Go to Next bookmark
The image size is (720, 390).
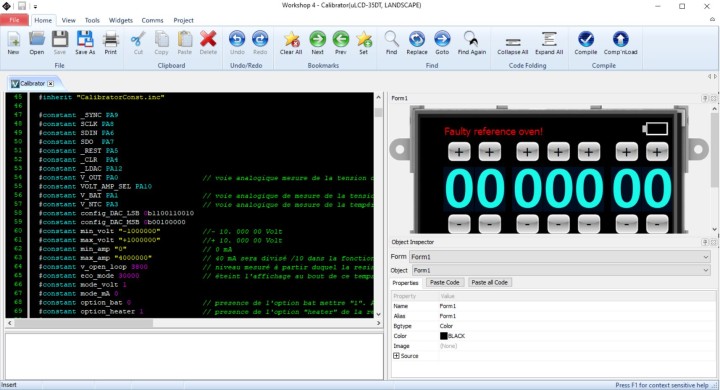pyautogui.click(x=317, y=43)
